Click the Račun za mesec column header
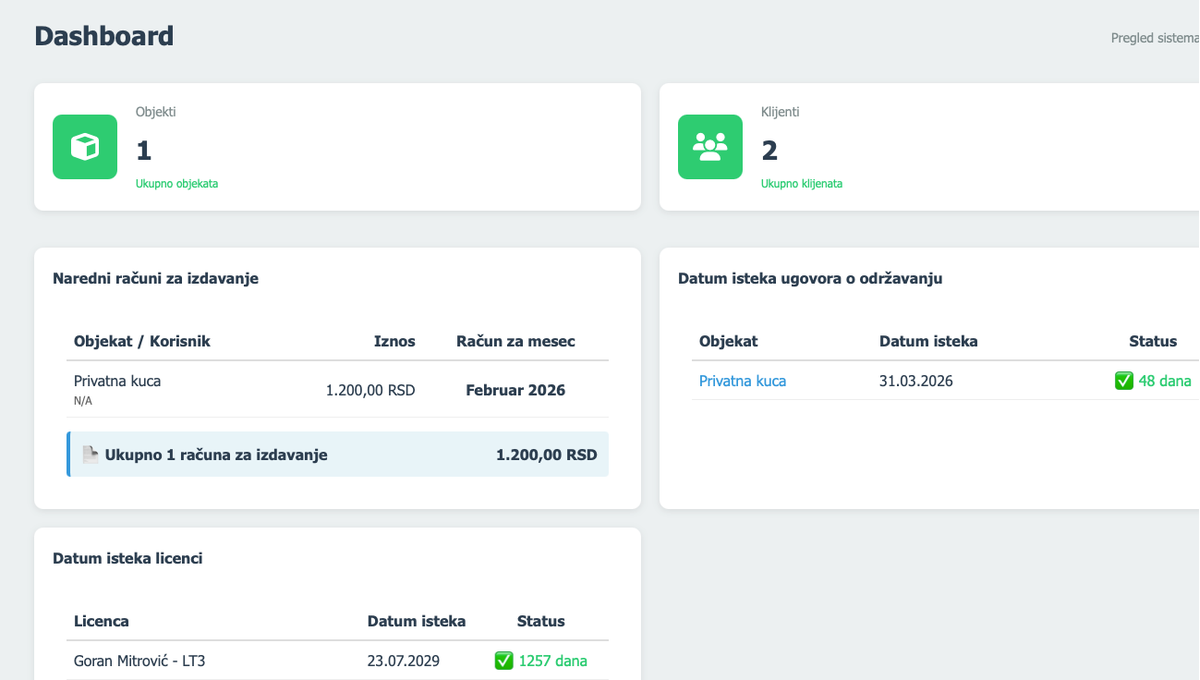Screen dimensions: 1200x680 coord(515,341)
